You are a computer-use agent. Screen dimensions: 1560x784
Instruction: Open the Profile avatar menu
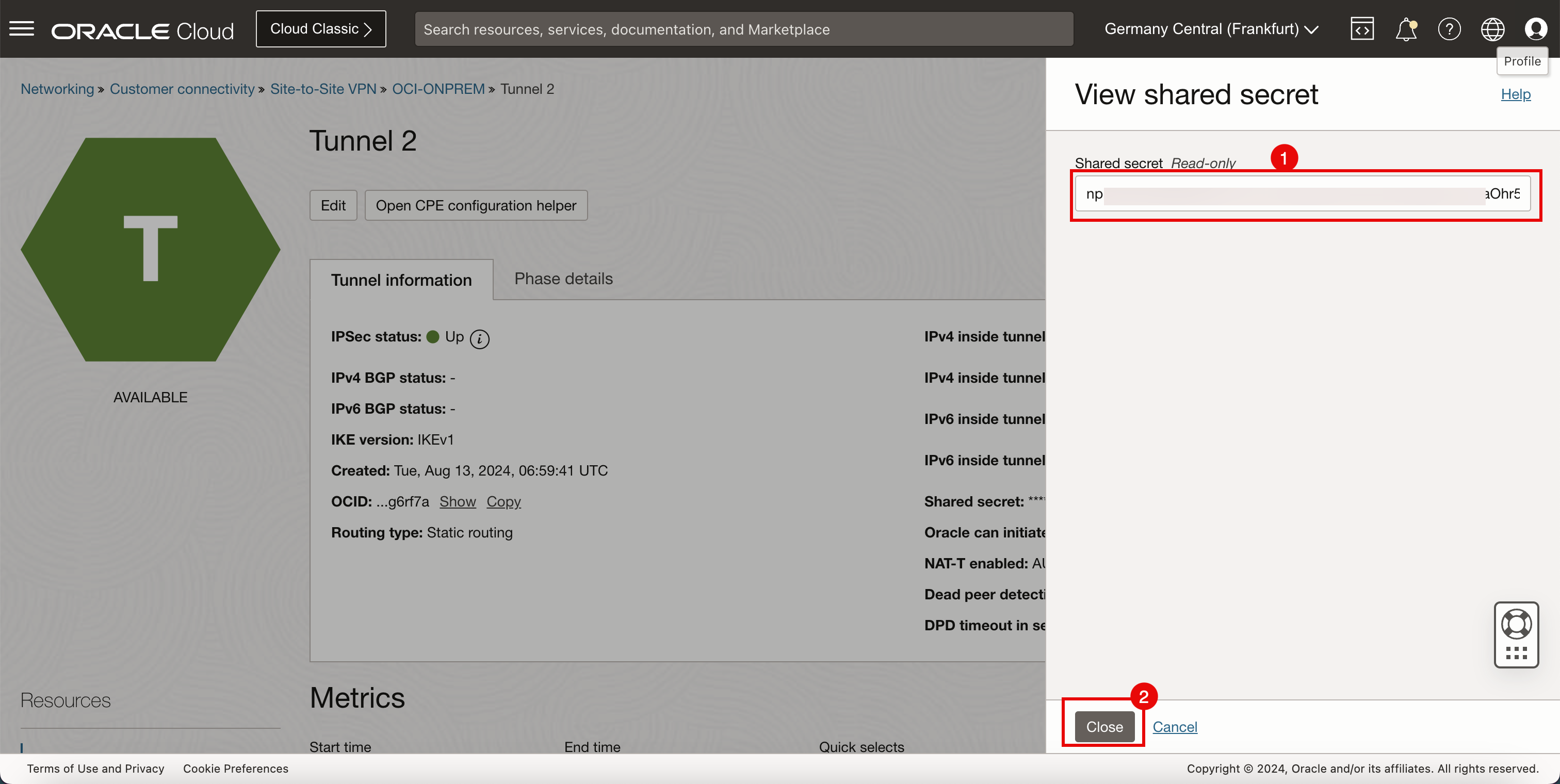[1535, 29]
